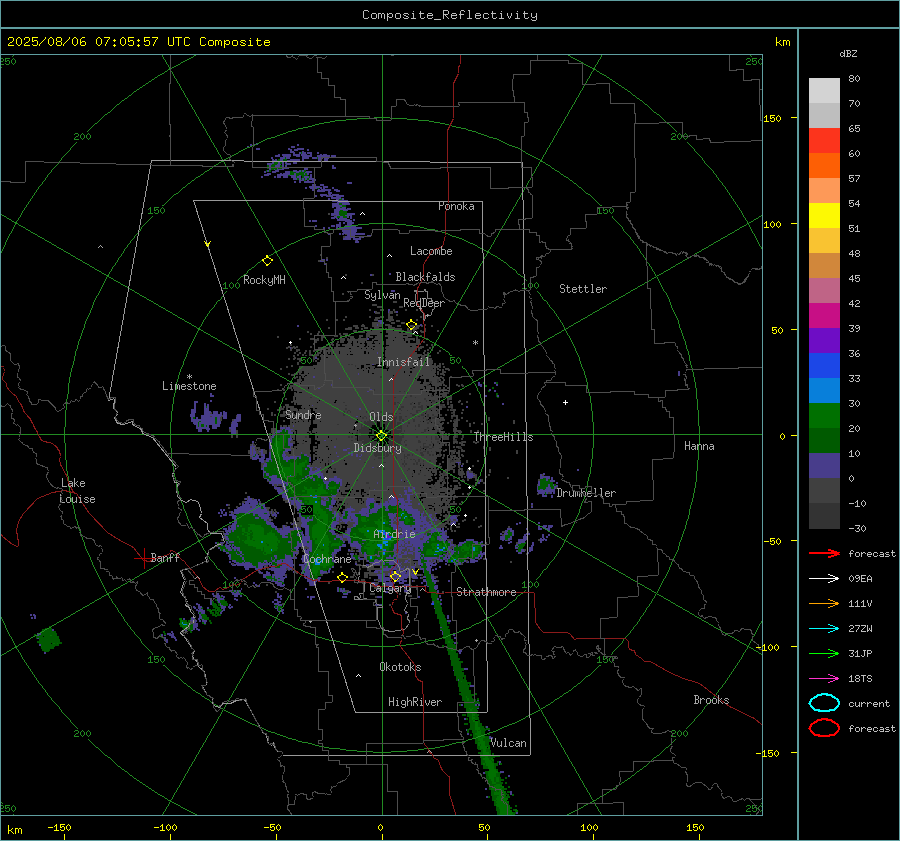900x841 pixels.
Task: Click the Lake Louise label
Action: click(x=77, y=491)
